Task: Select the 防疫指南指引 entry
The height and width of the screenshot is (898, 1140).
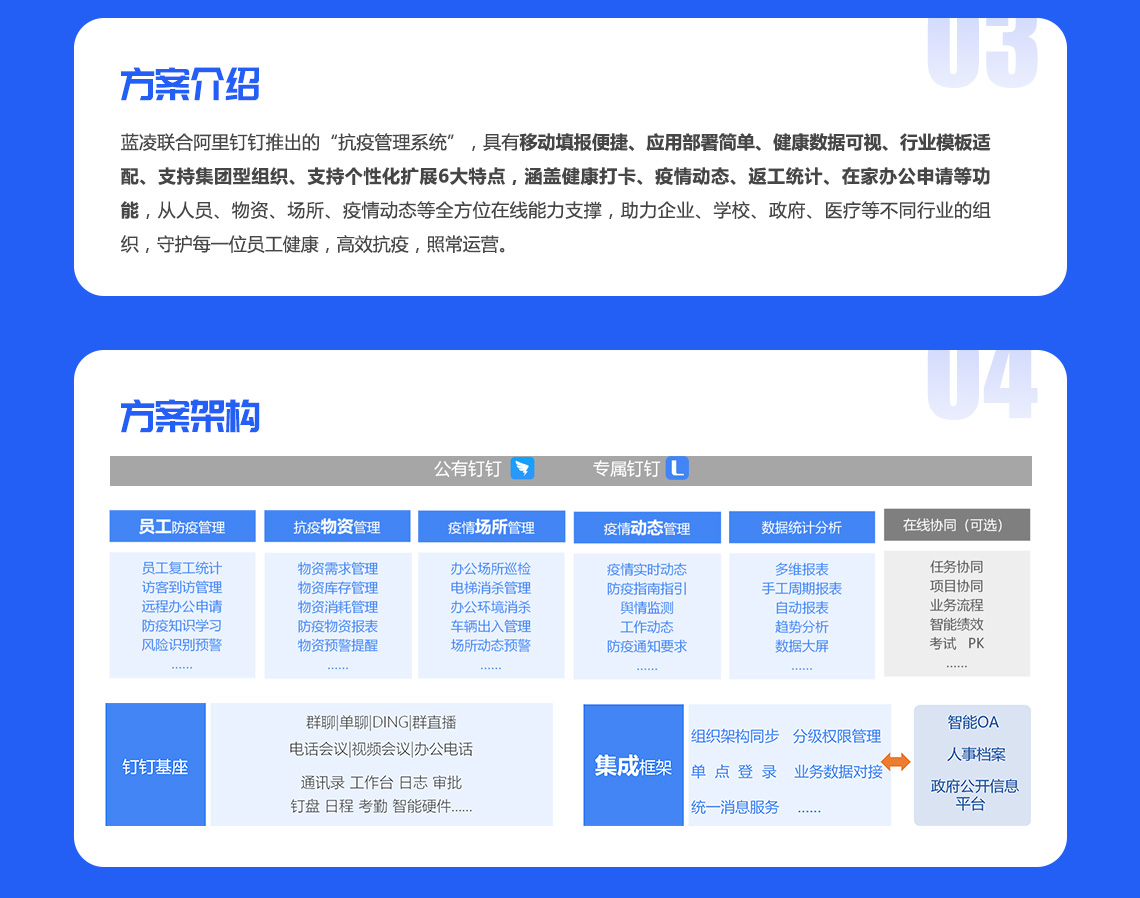Action: click(647, 588)
